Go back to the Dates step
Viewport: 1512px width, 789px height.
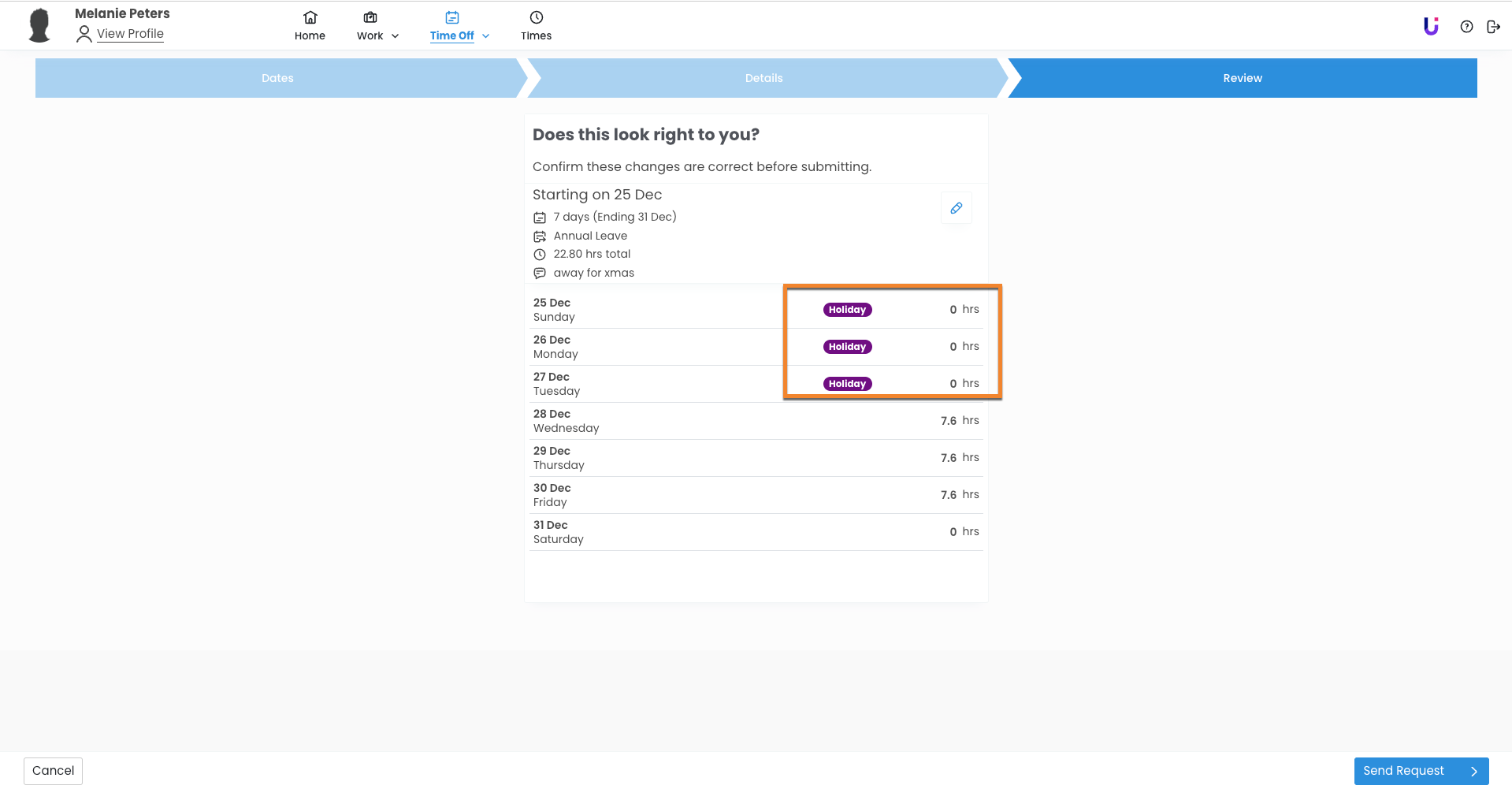click(277, 78)
